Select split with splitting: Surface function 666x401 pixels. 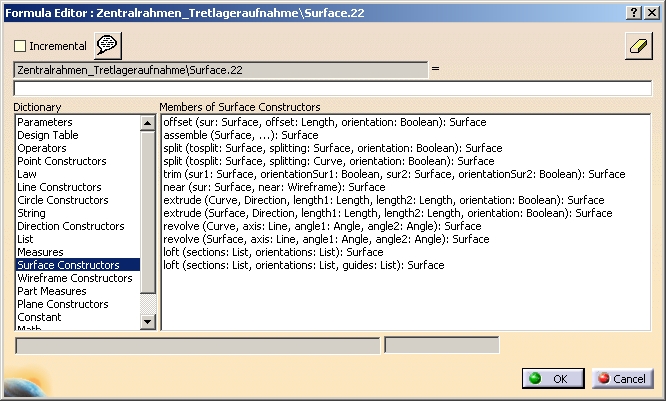click(333, 148)
